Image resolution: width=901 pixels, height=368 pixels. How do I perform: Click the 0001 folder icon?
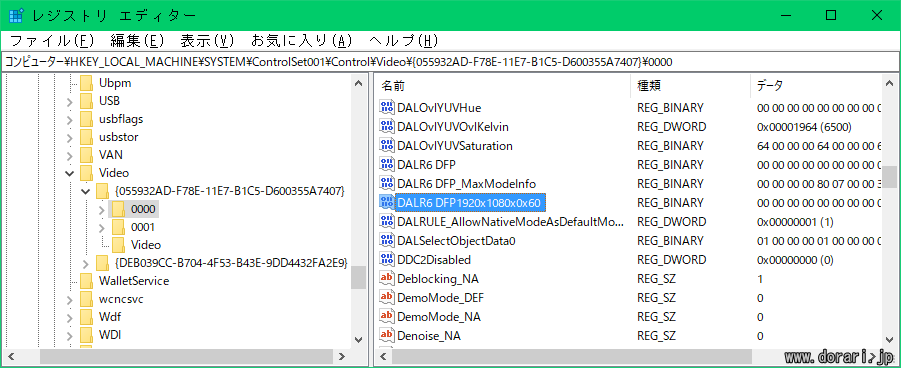118,227
